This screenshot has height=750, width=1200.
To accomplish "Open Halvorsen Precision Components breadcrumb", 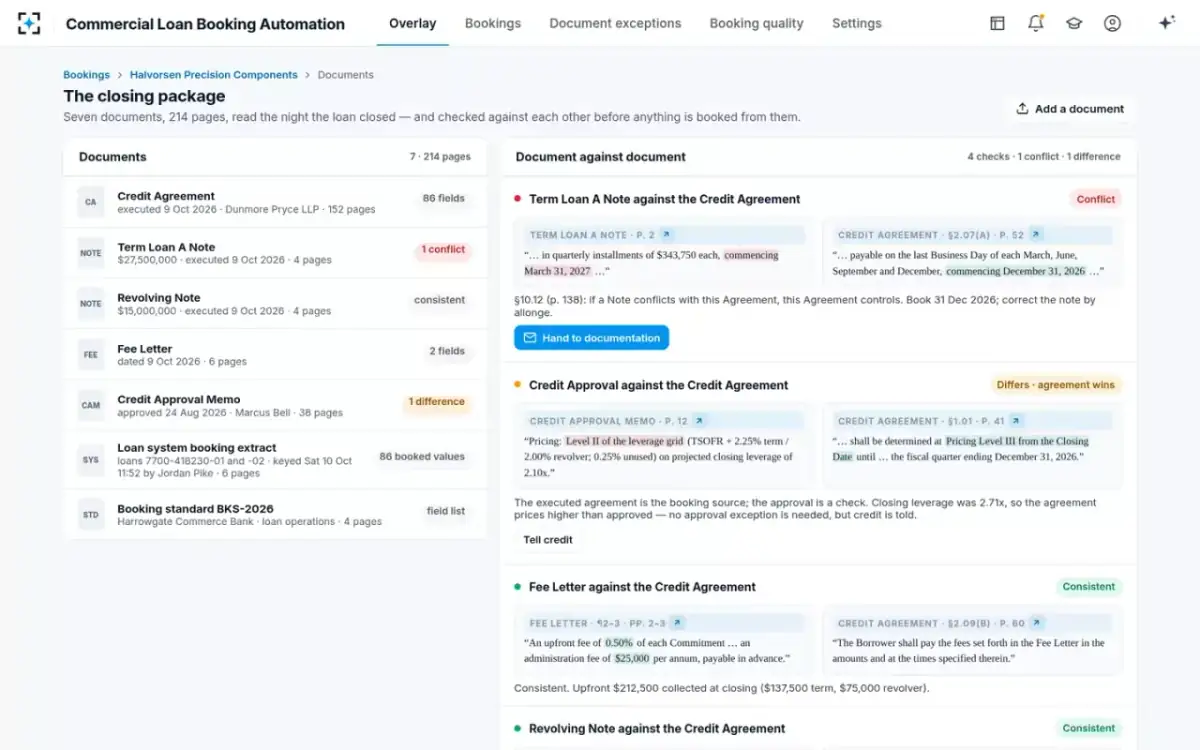I will (214, 75).
